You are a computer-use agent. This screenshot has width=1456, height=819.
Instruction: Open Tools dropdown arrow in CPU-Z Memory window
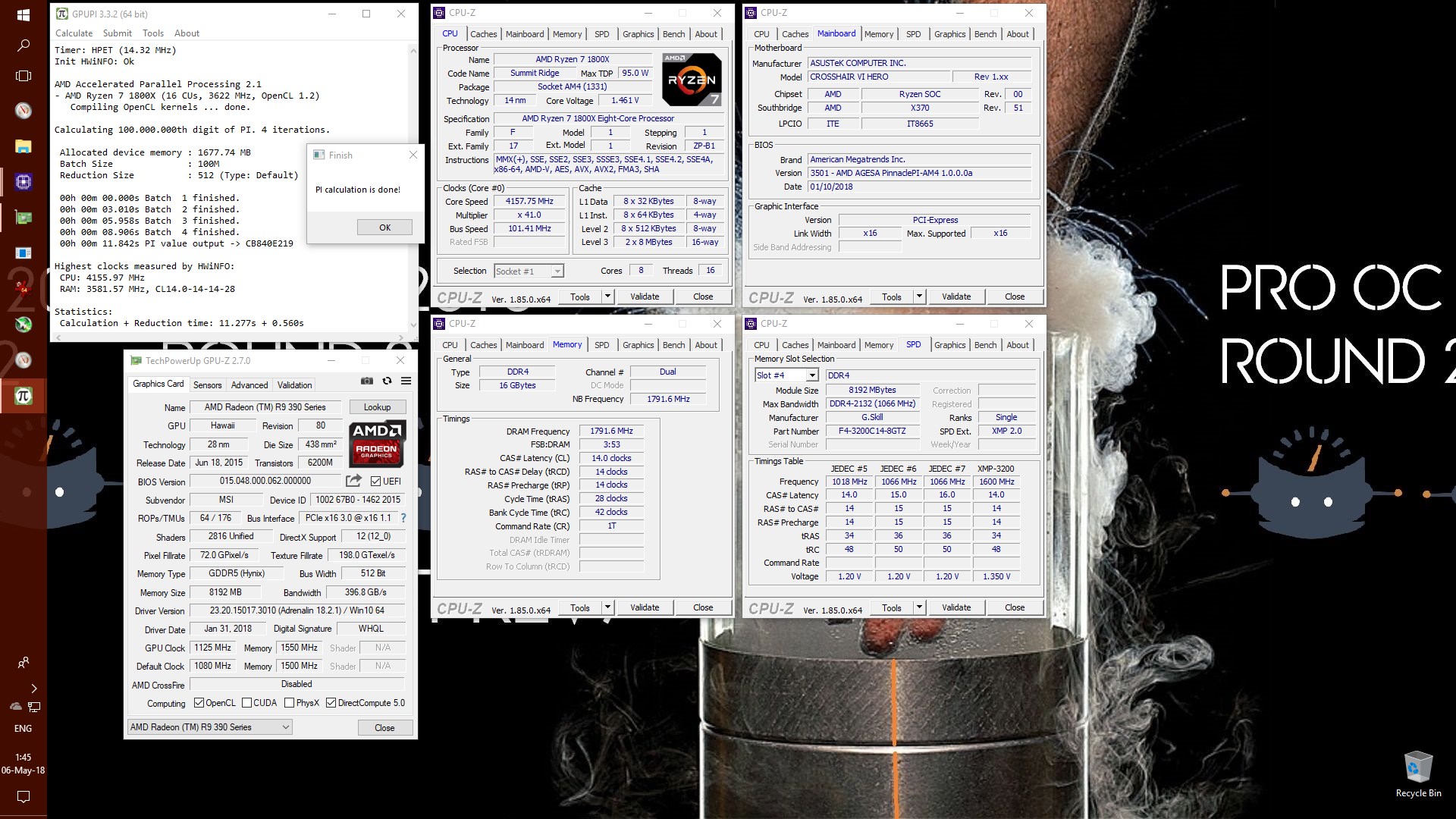coord(607,607)
